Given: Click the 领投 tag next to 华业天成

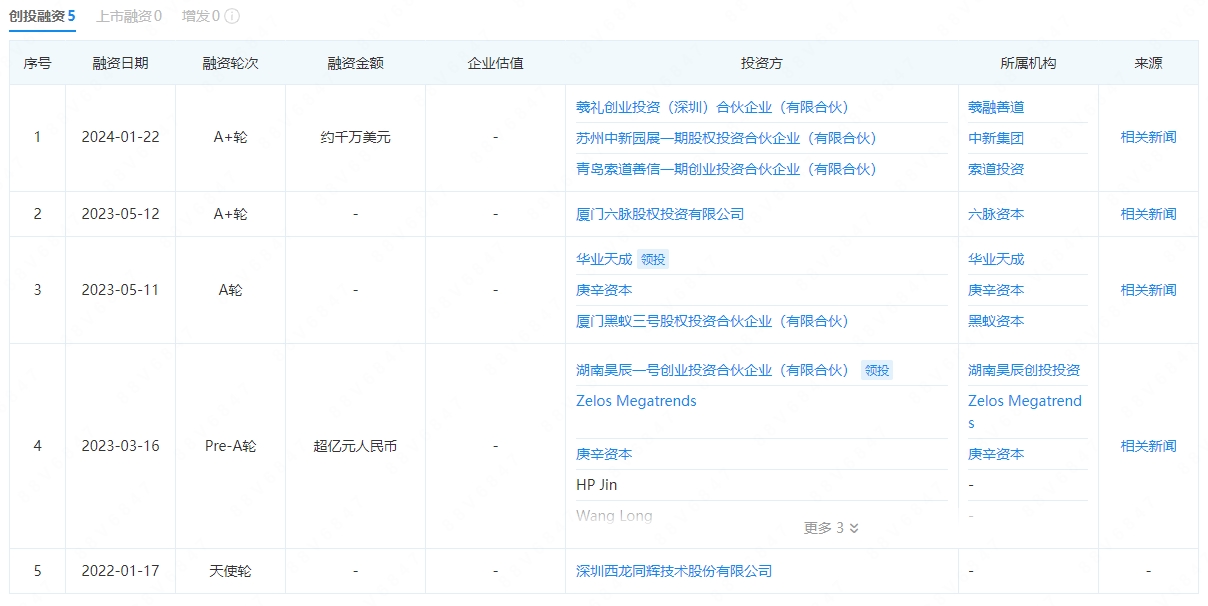Looking at the screenshot, I should click(x=653, y=259).
